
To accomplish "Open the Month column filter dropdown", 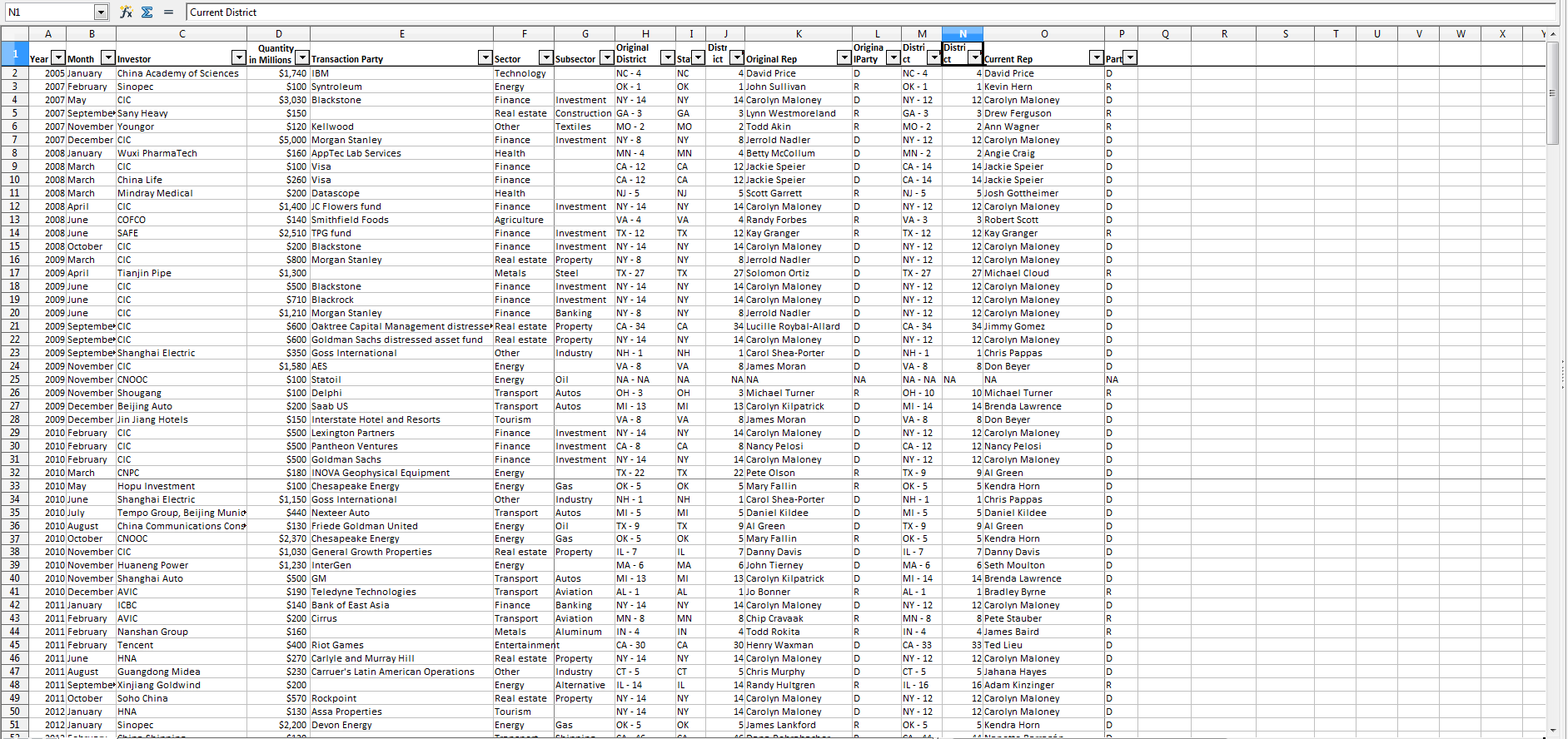I will pos(108,57).
